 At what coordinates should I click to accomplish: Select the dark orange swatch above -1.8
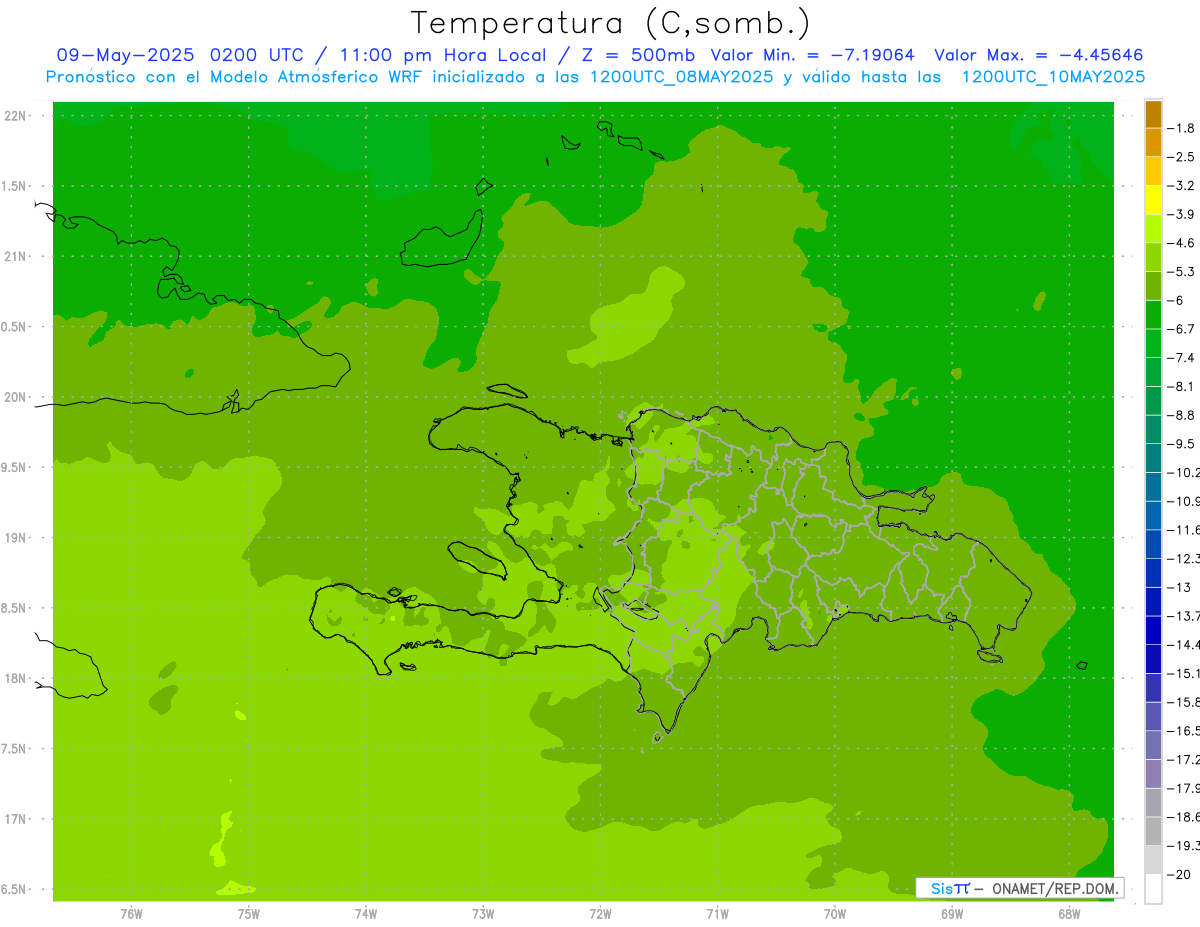click(x=1153, y=114)
